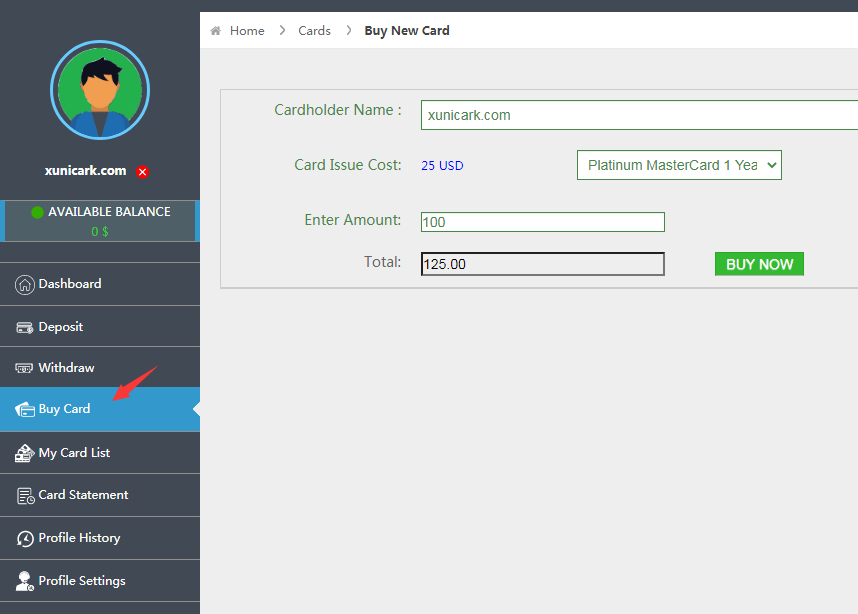858x614 pixels.
Task: Click the red X badge beside username
Action: [x=143, y=172]
